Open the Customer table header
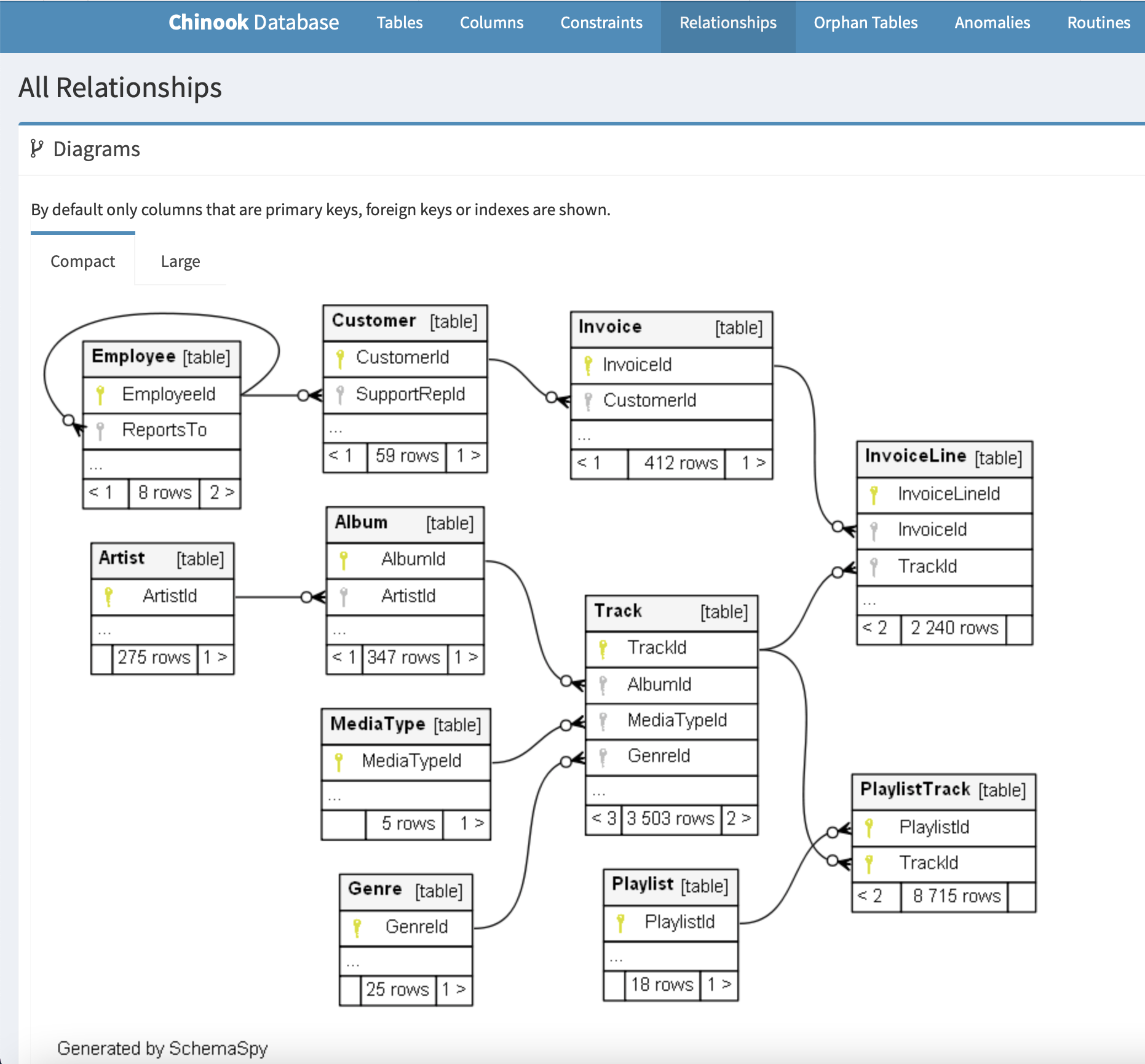Viewport: 1145px width, 1064px height. pos(405,322)
